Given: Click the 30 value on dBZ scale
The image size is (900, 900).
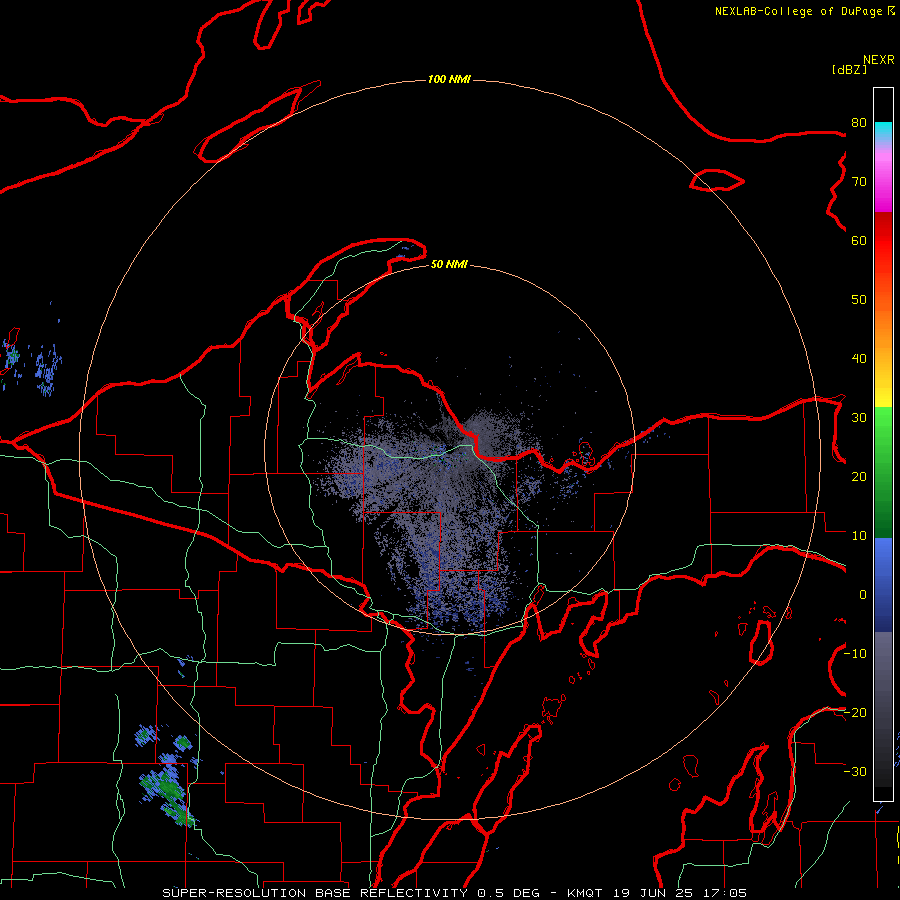Looking at the screenshot, I should point(859,418).
